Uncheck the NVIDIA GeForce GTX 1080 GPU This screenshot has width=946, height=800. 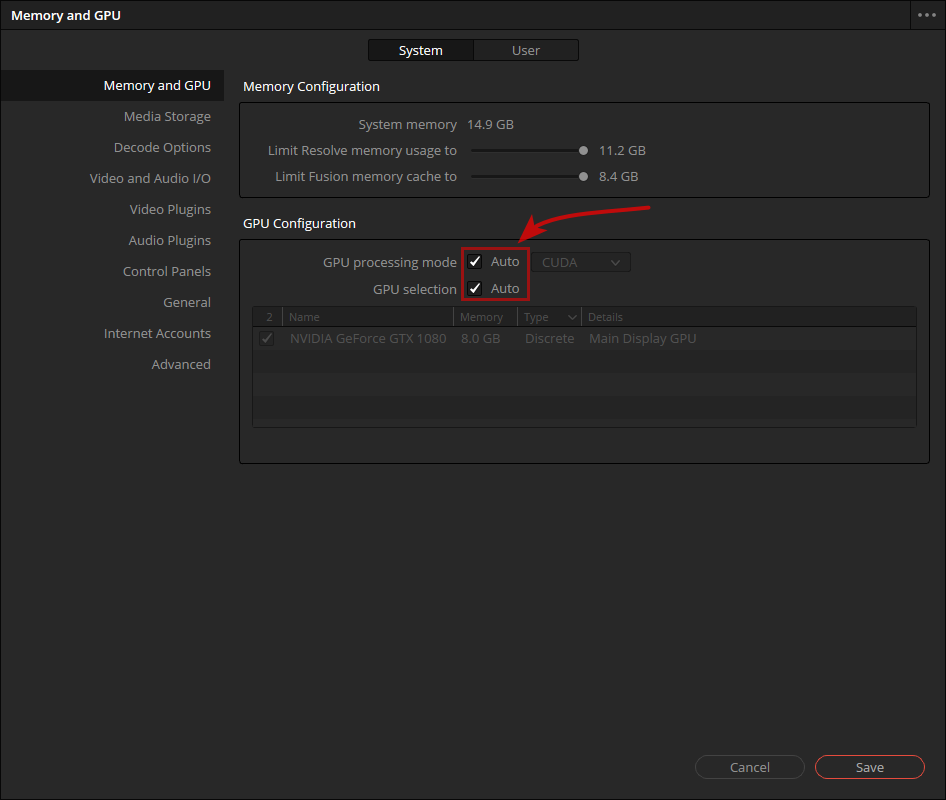[266, 338]
